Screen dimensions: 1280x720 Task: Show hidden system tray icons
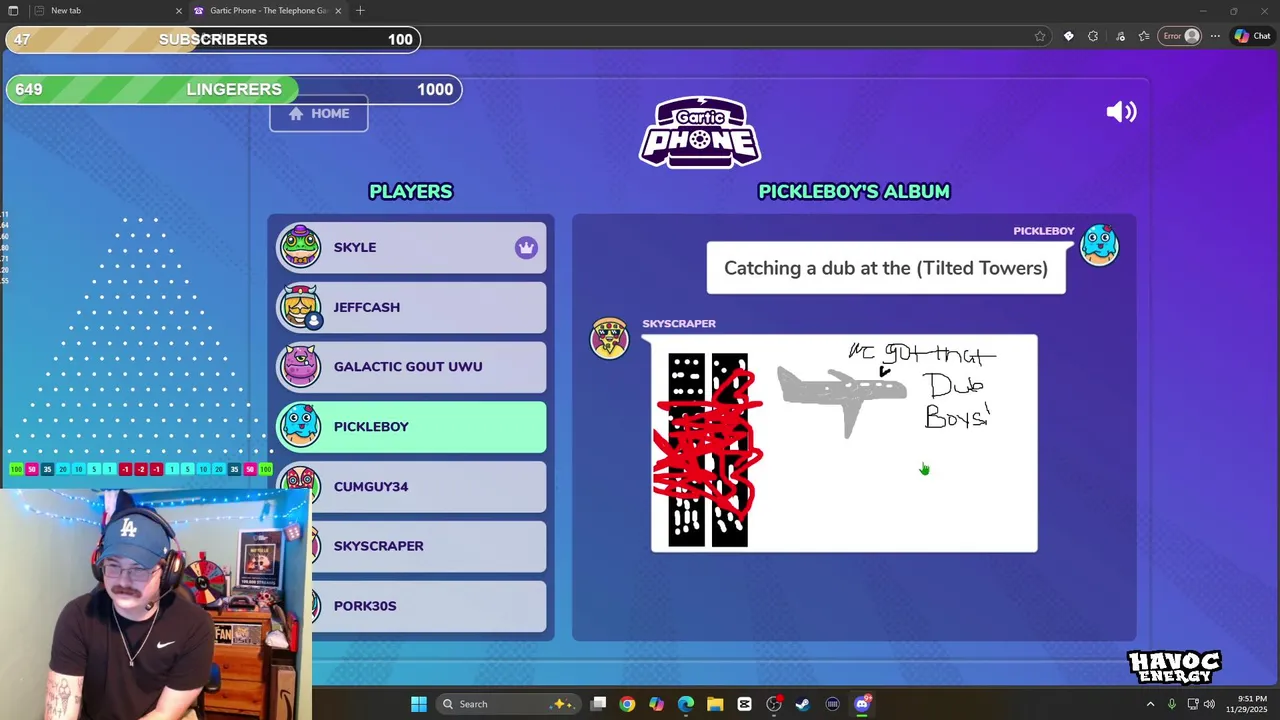[x=1150, y=704]
